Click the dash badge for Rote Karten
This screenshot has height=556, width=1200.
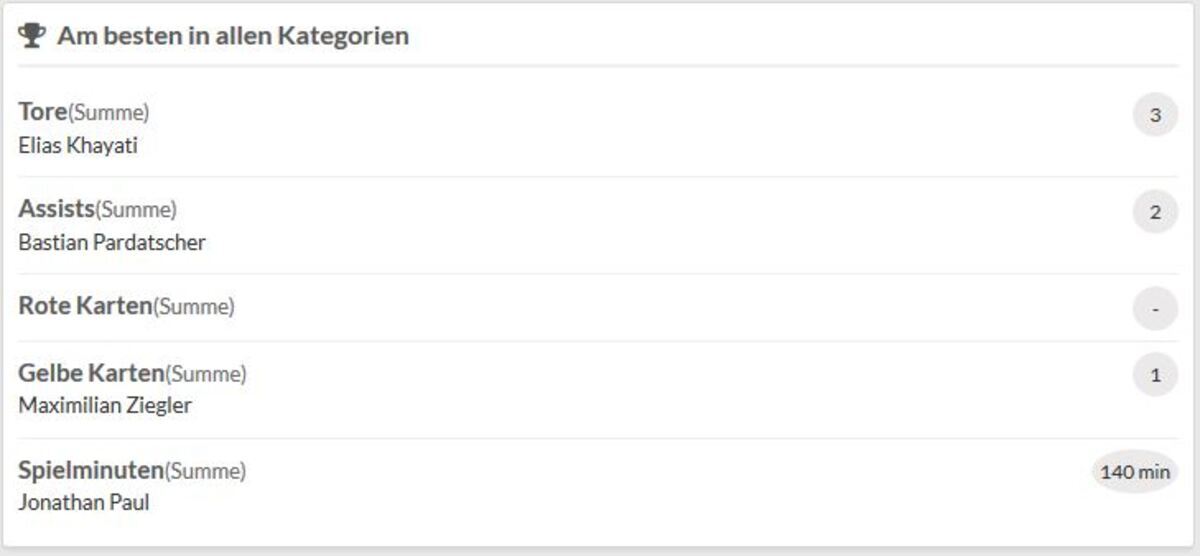click(1155, 309)
